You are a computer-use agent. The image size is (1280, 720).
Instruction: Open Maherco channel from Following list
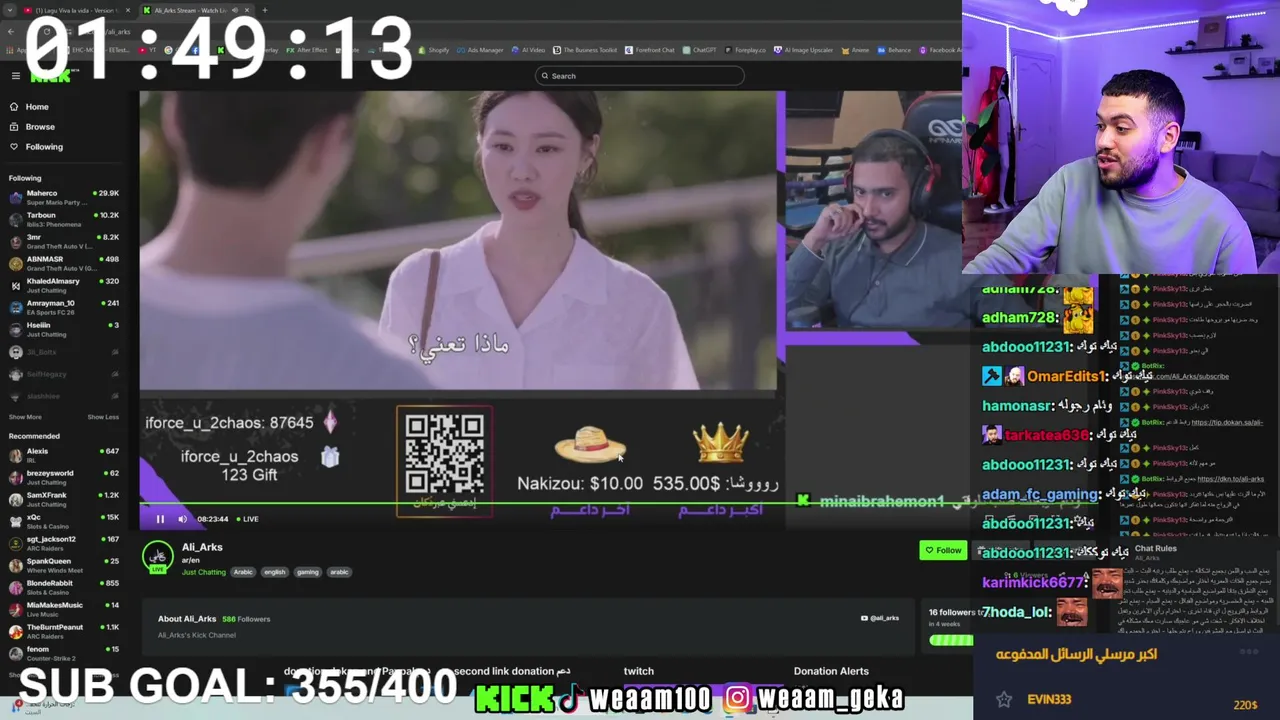pos(62,197)
